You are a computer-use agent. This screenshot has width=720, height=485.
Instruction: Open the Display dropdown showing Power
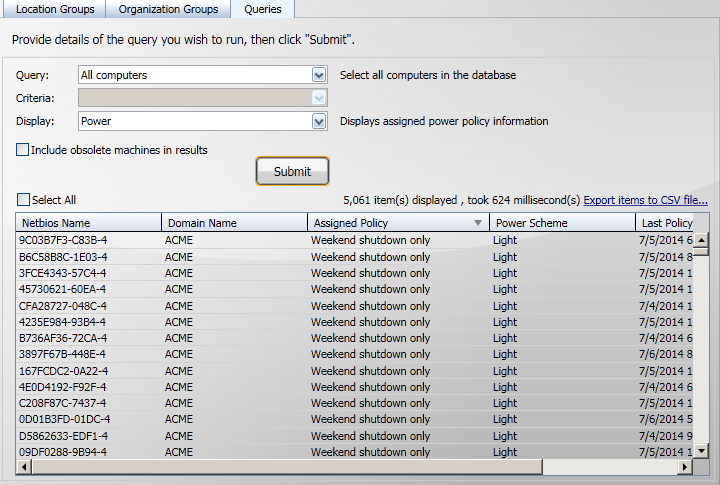pyautogui.click(x=319, y=121)
